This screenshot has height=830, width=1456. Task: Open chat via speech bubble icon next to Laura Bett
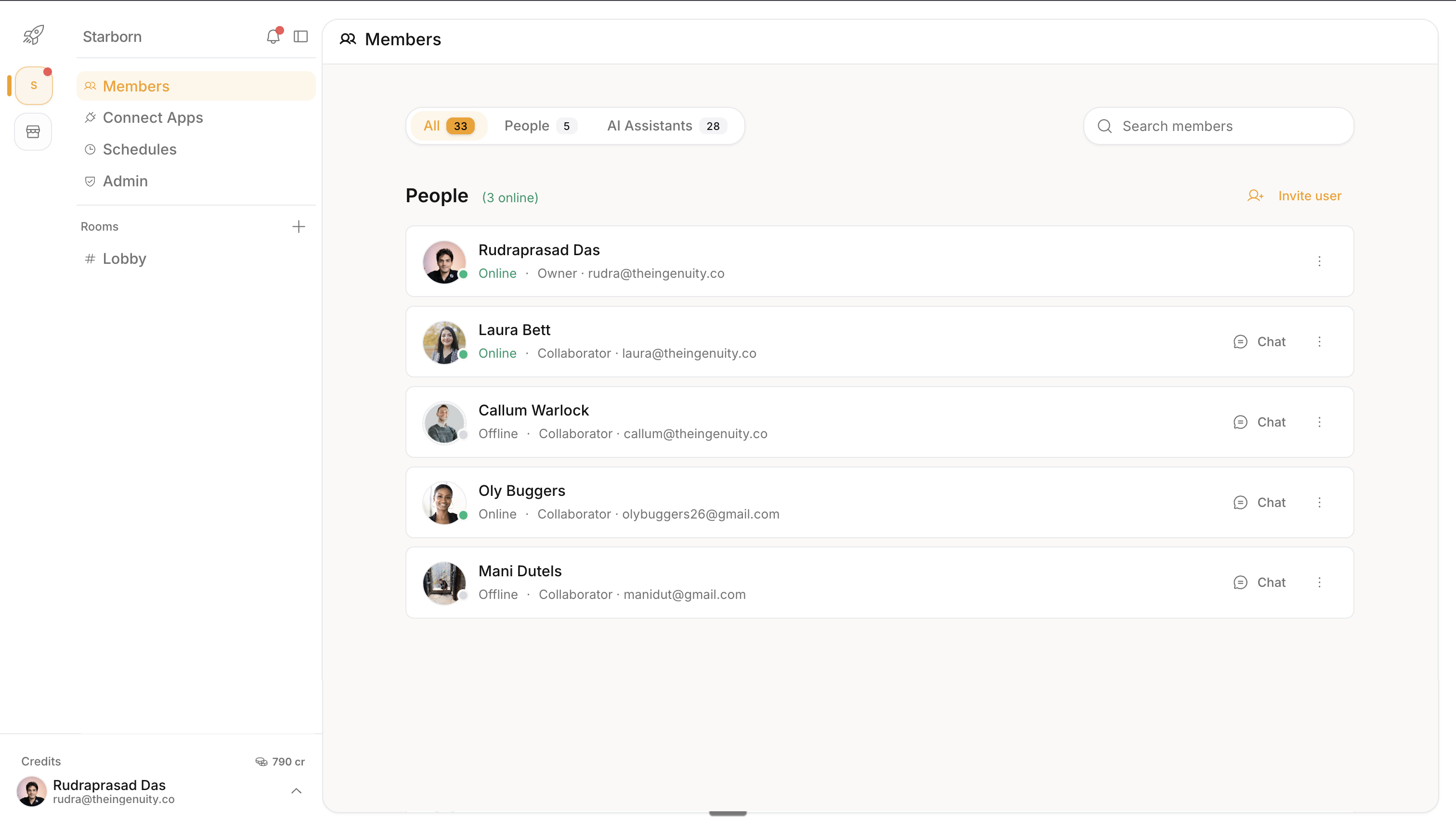1240,341
